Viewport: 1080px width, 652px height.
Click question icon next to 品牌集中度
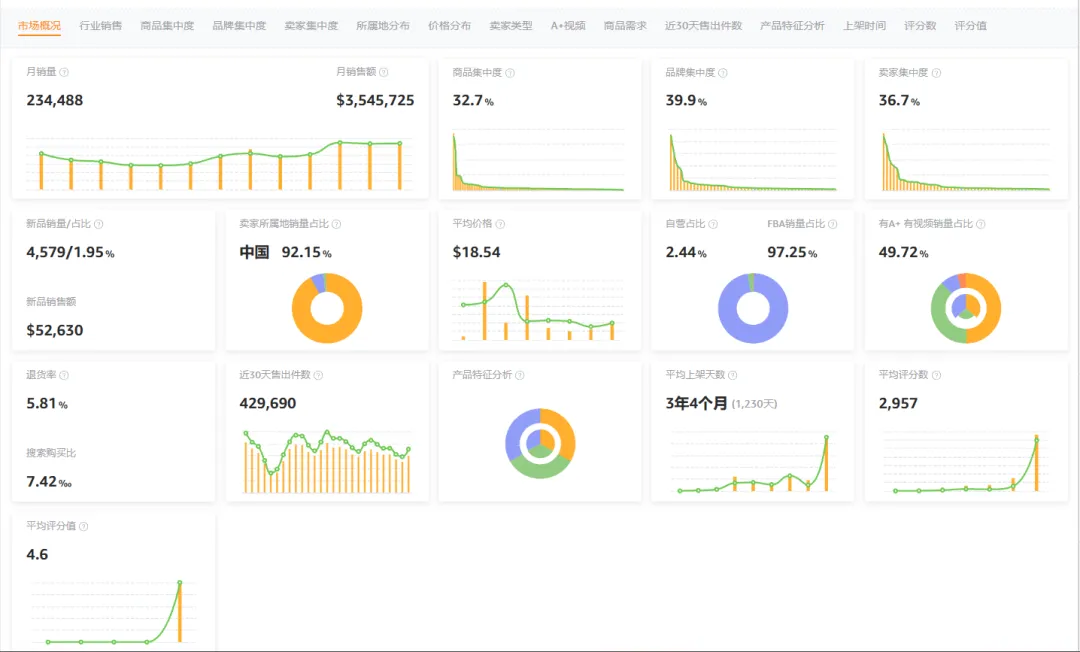click(x=723, y=73)
